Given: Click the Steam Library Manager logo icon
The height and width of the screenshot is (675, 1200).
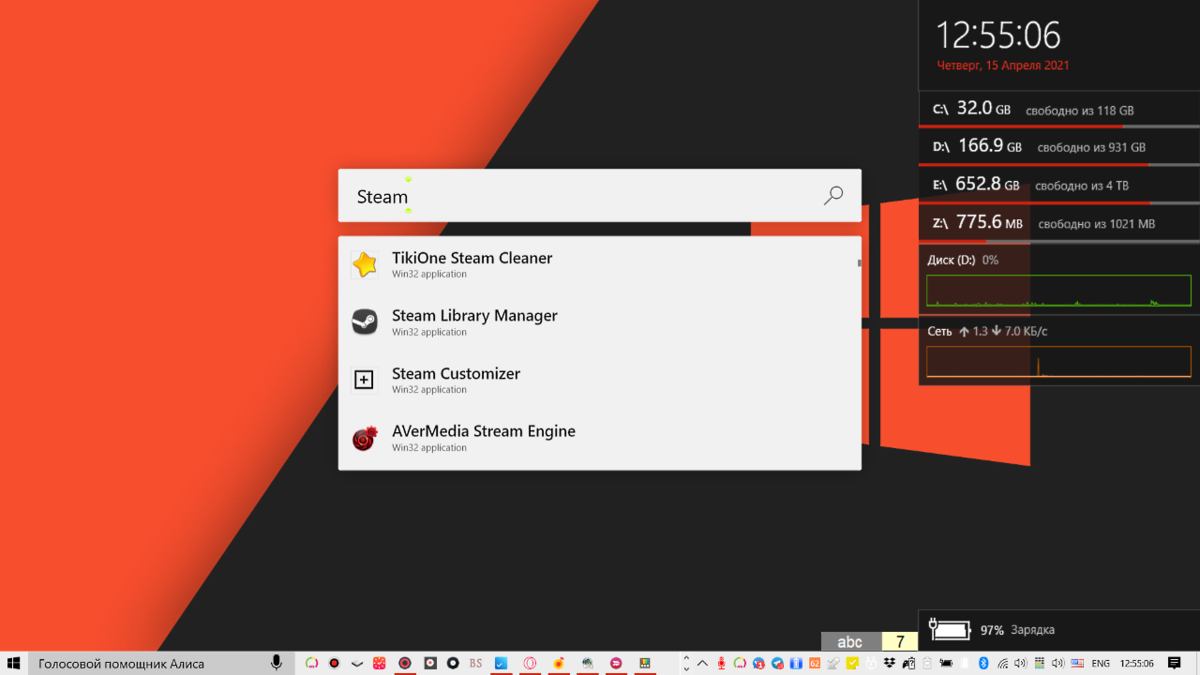Looking at the screenshot, I should click(365, 322).
